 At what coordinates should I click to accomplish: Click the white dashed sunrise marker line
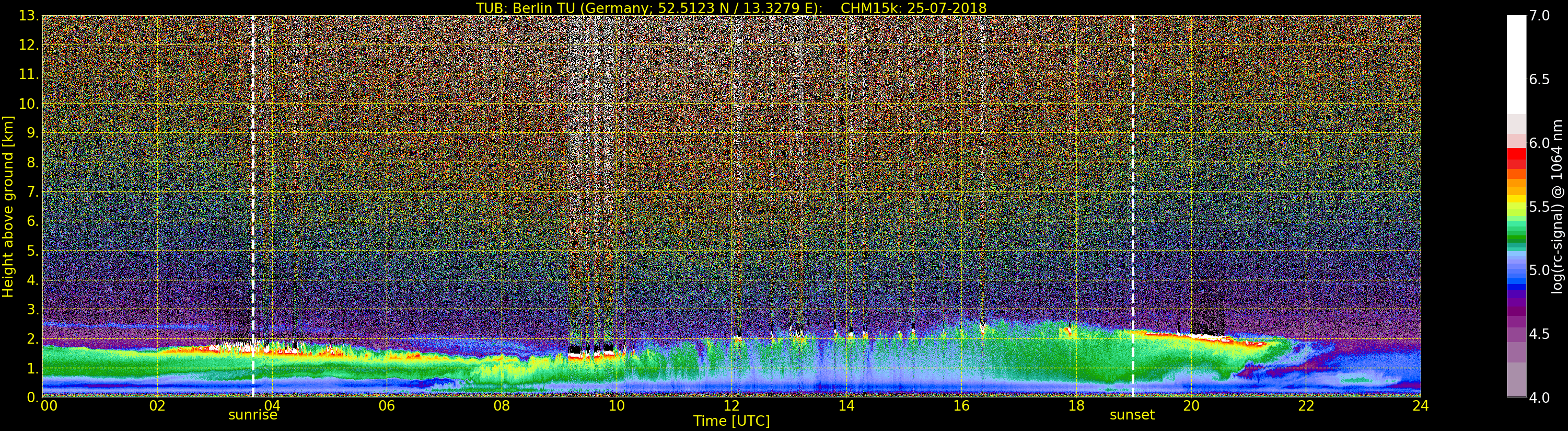(252, 207)
